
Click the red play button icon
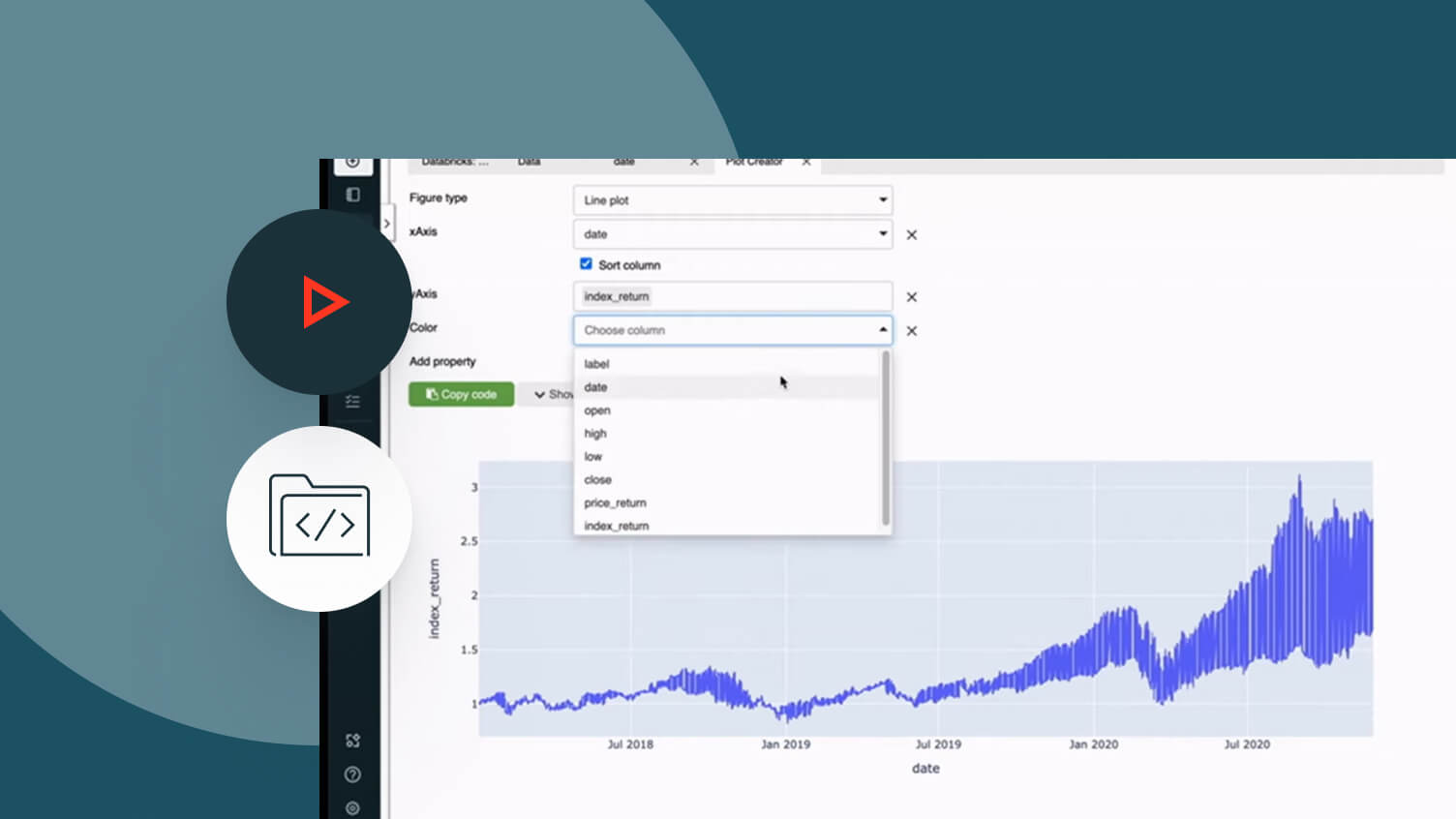click(325, 302)
